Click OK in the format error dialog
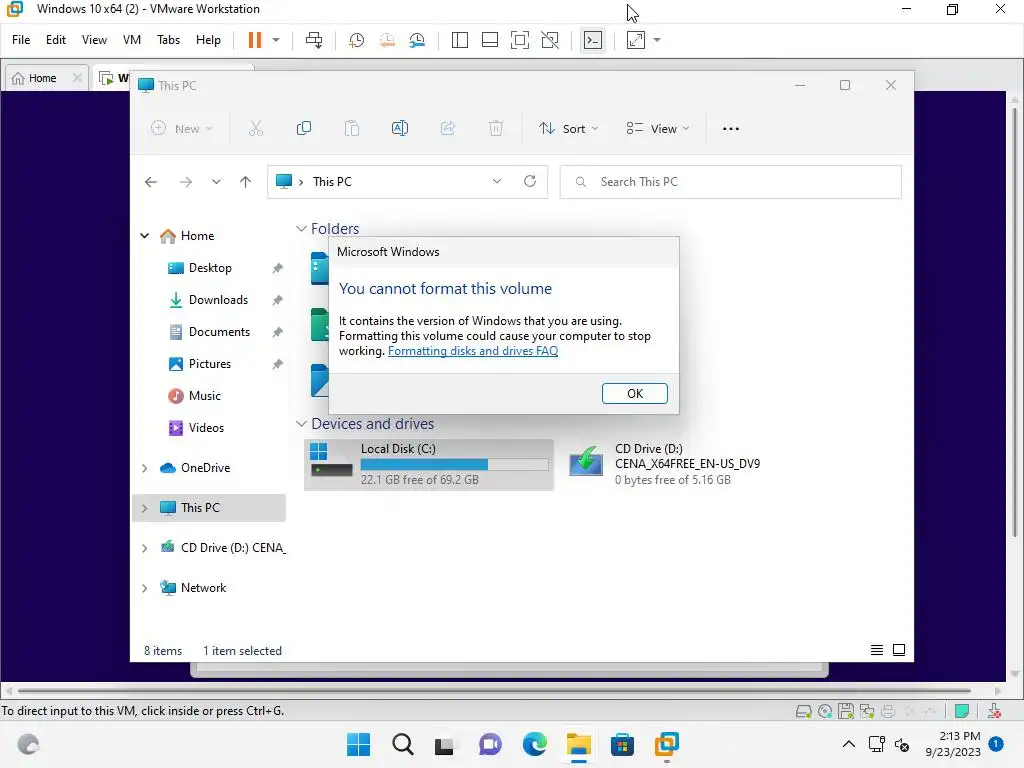 tap(635, 393)
